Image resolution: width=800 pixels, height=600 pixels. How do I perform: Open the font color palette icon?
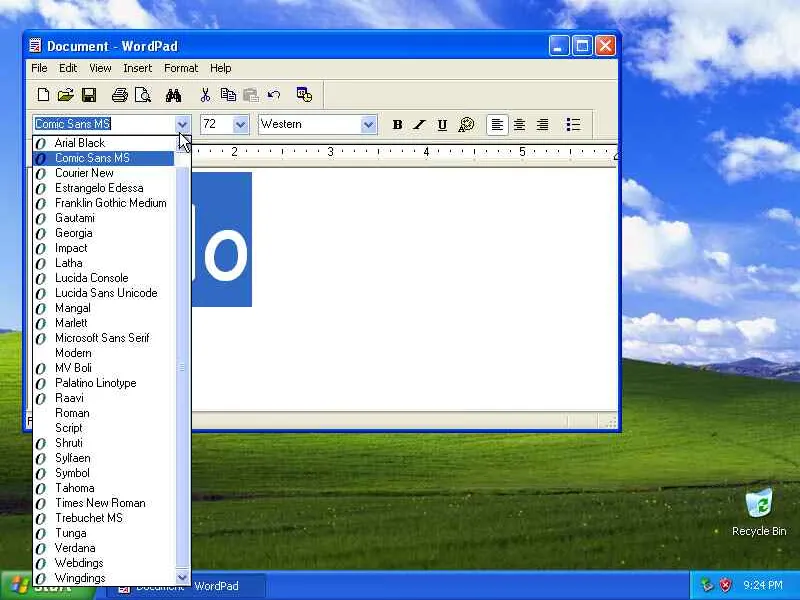pos(466,124)
